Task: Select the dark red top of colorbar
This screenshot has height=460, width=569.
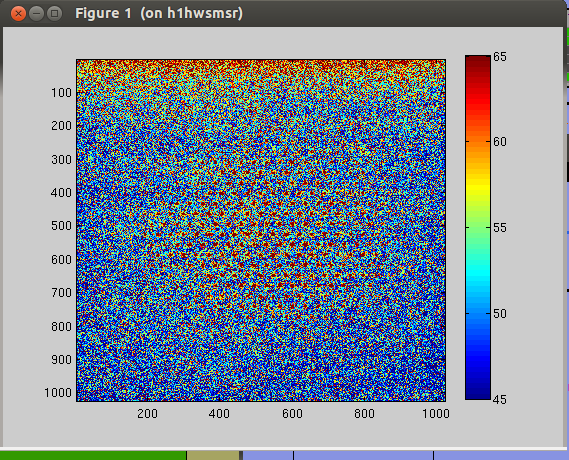Action: [x=478, y=63]
